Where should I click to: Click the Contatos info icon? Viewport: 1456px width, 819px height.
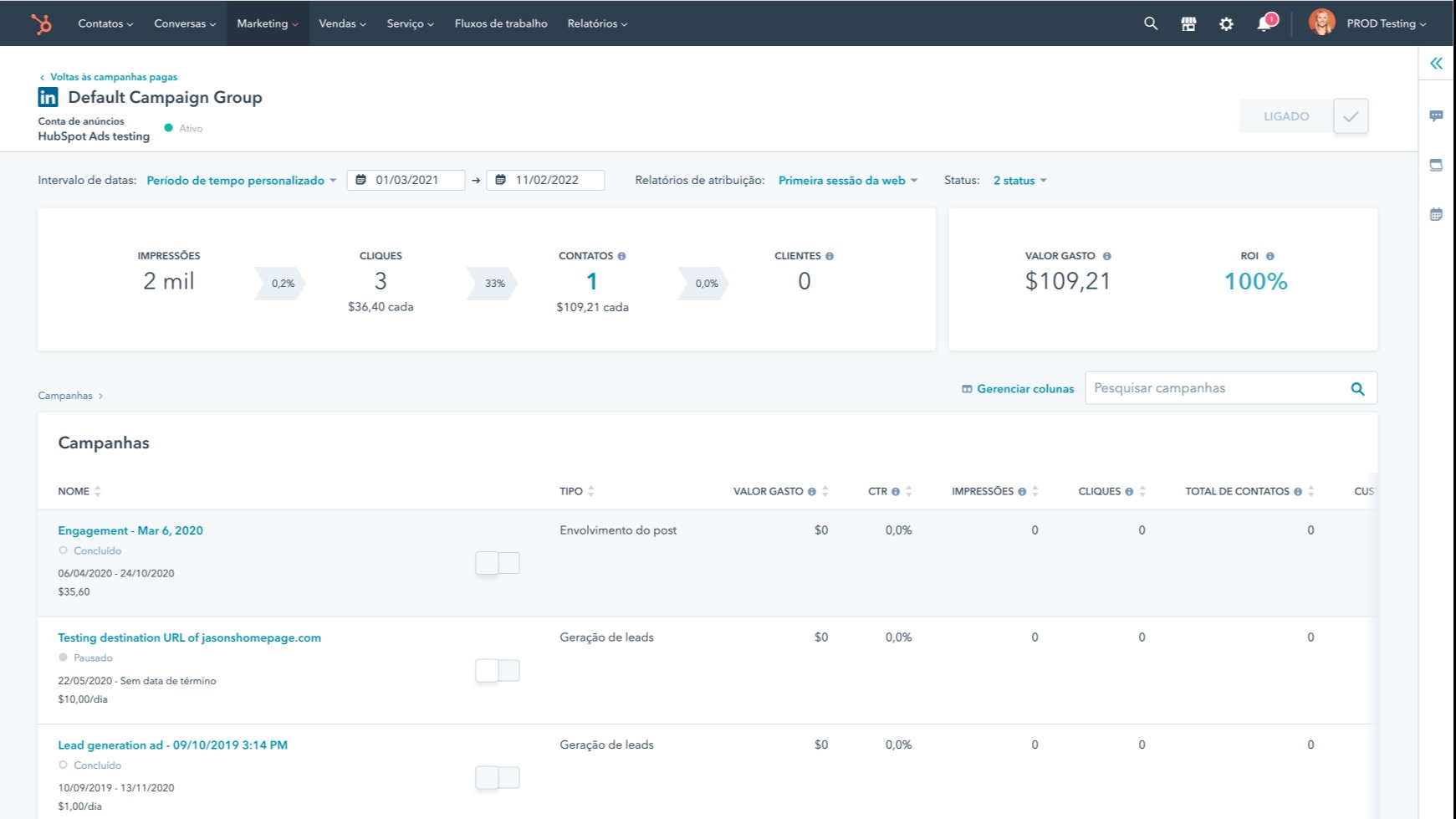click(x=621, y=256)
